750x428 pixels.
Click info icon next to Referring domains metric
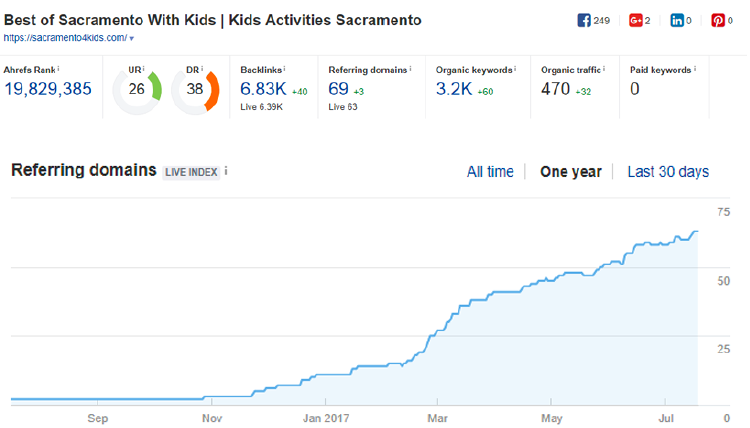click(410, 69)
